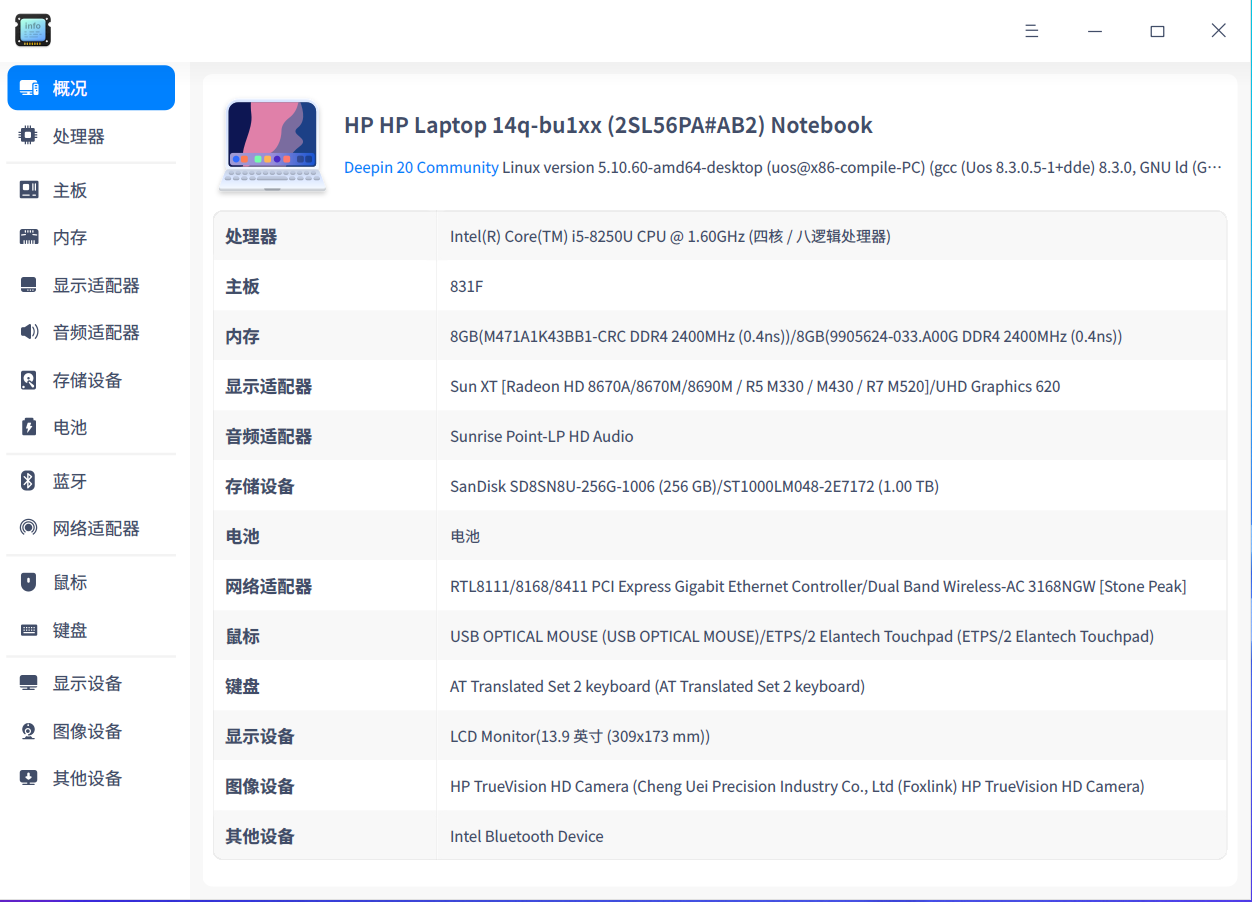Click the 网络适配器 network icon
This screenshot has height=902, width=1252.
29,528
